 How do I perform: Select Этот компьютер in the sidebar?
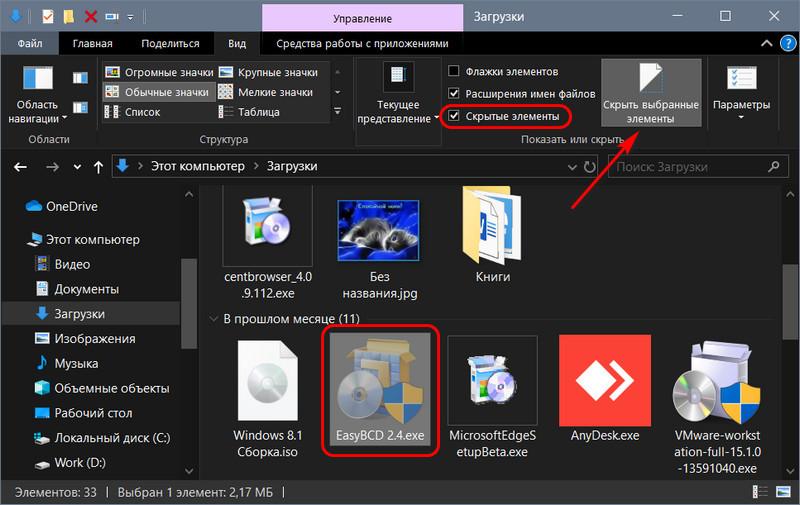pyautogui.click(x=84, y=239)
